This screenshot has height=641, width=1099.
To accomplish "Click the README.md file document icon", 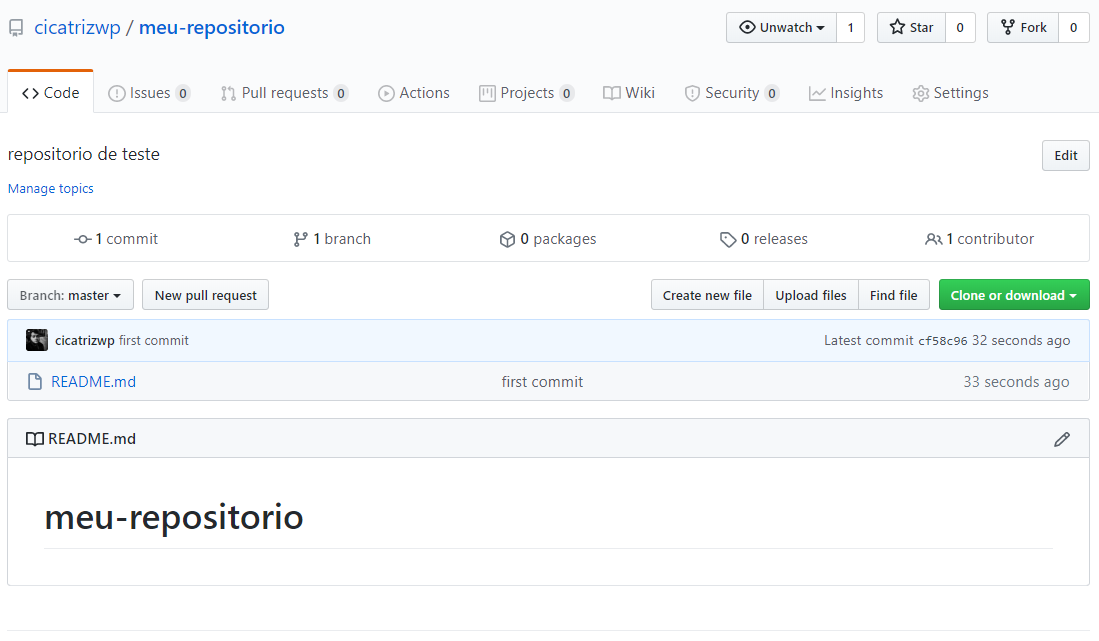I will pos(34,382).
